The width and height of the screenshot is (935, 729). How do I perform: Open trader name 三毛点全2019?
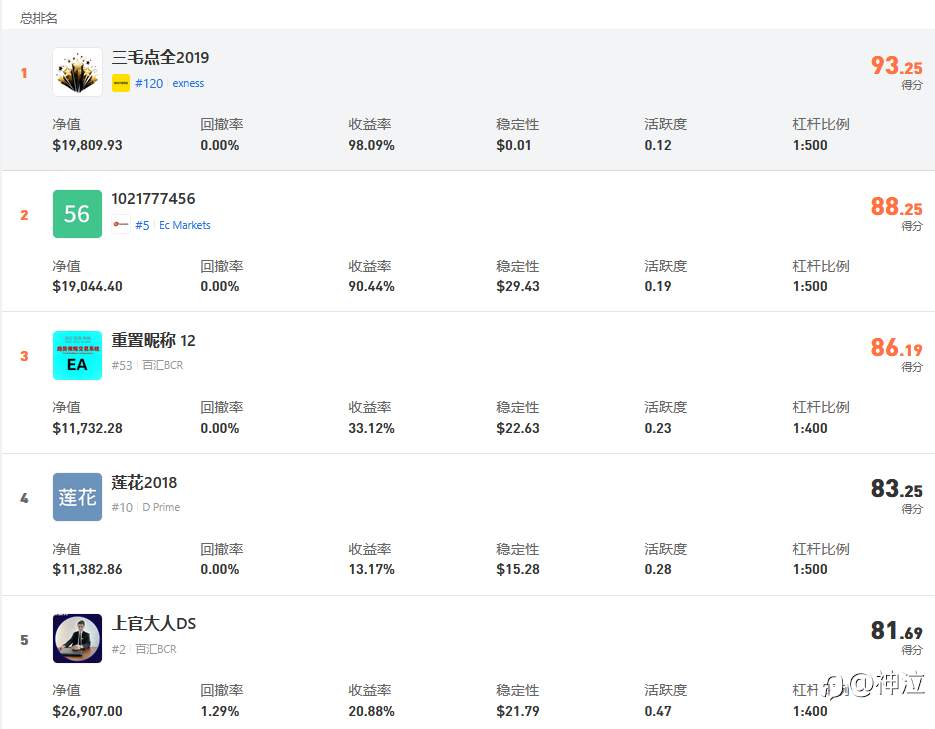tap(160, 58)
